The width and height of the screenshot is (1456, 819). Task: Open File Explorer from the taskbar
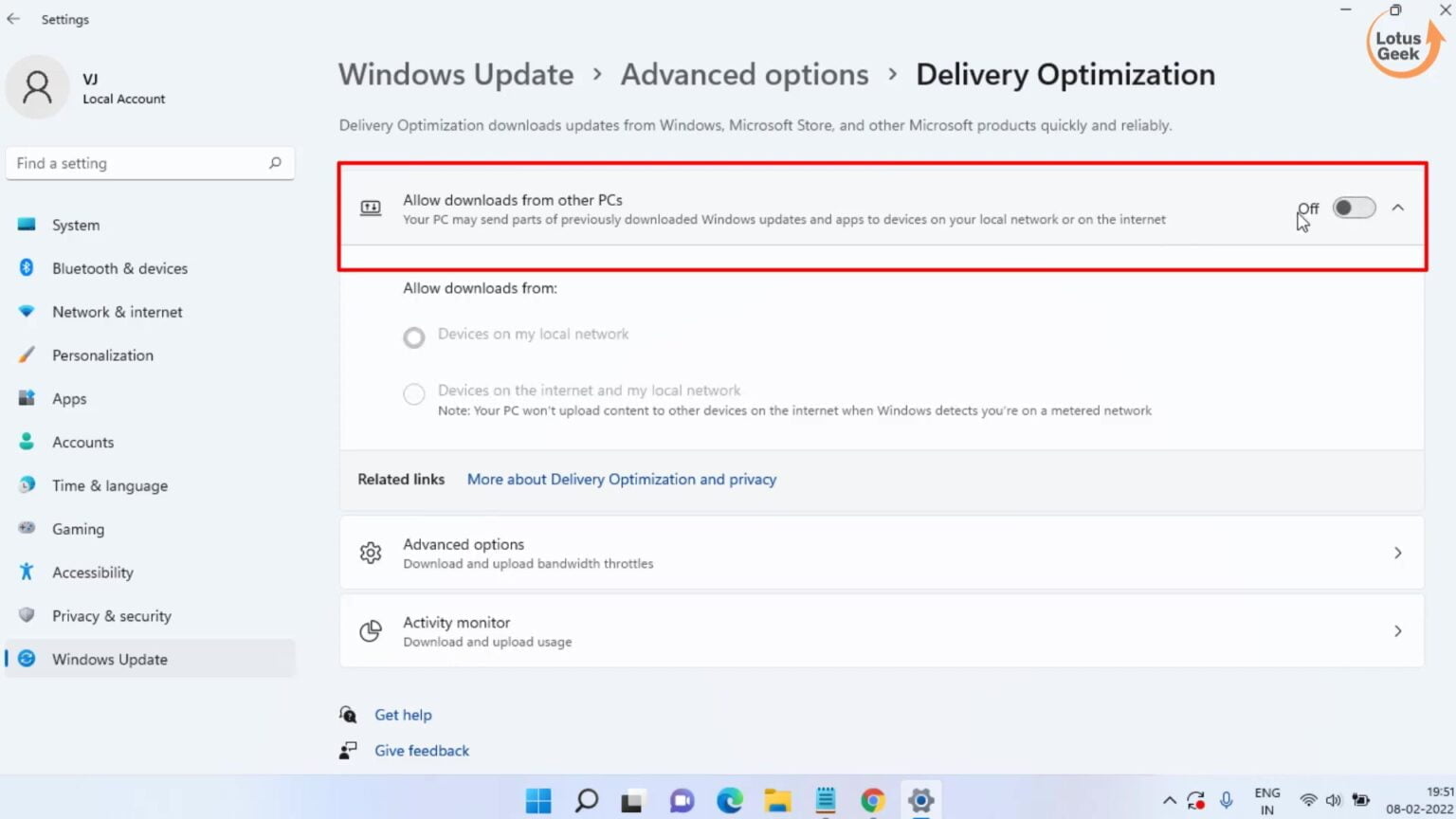pyautogui.click(x=777, y=801)
